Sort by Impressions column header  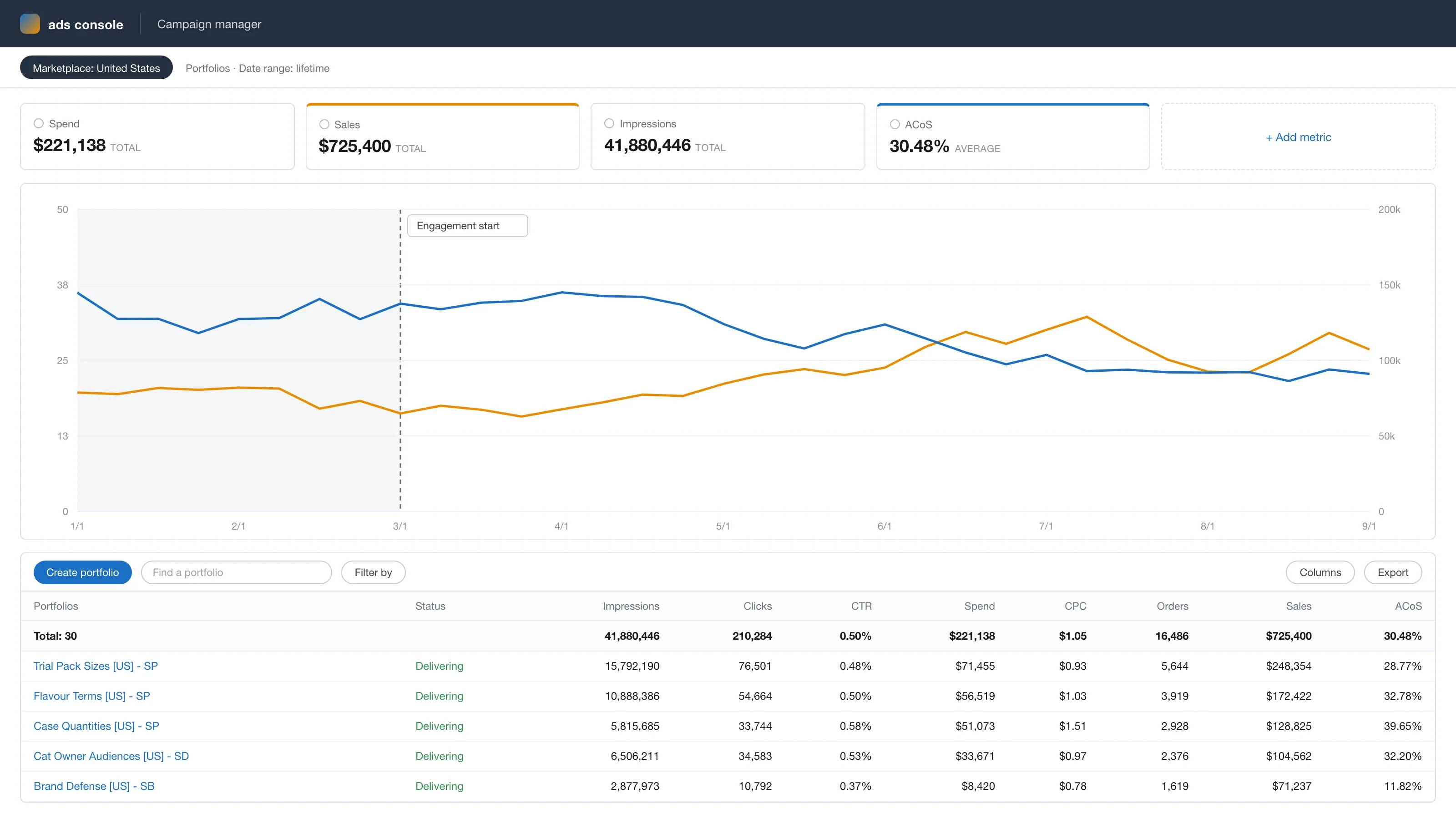(x=631, y=606)
